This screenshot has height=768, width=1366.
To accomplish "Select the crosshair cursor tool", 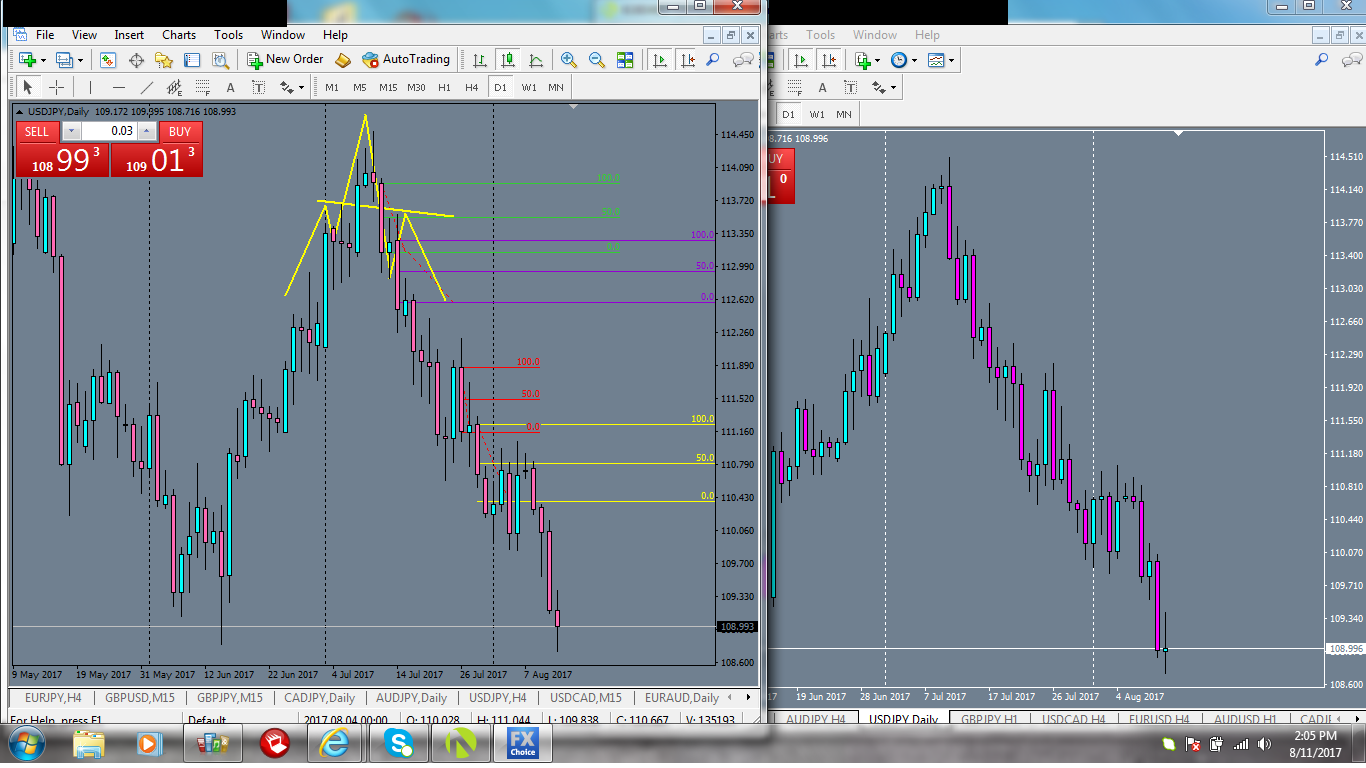I will tap(57, 87).
